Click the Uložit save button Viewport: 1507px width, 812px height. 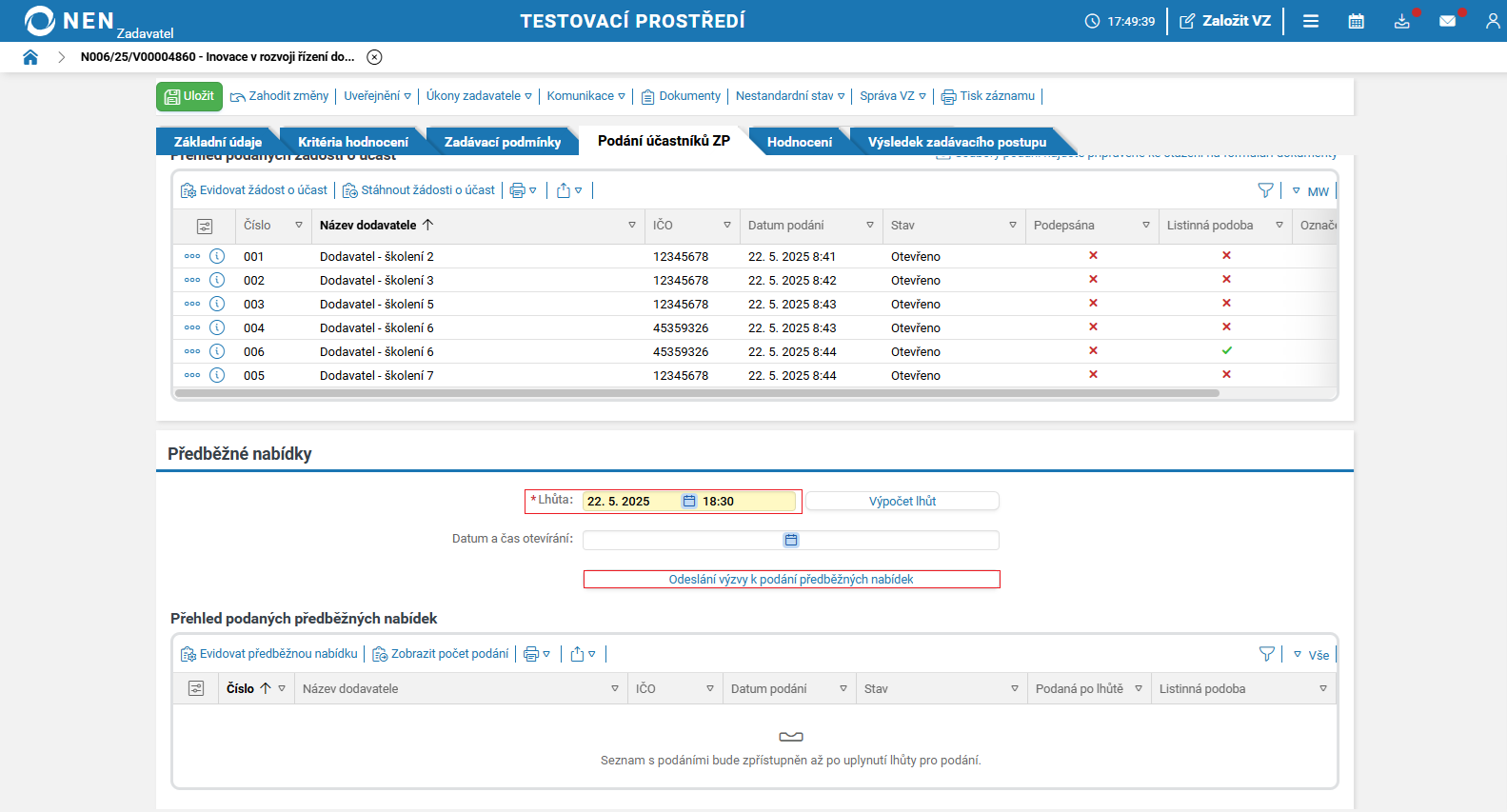[189, 96]
